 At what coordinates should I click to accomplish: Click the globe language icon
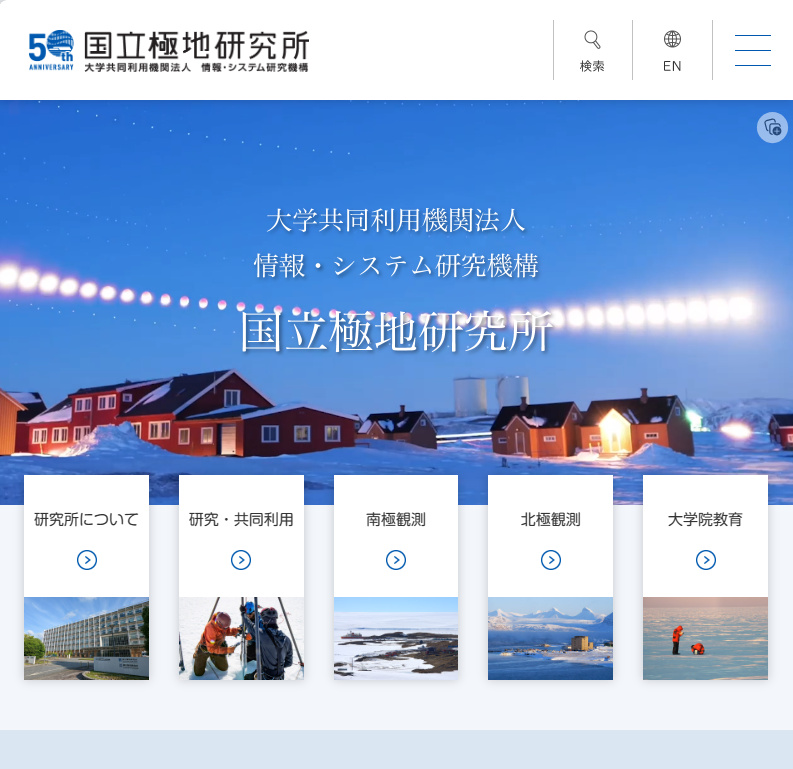pos(672,40)
